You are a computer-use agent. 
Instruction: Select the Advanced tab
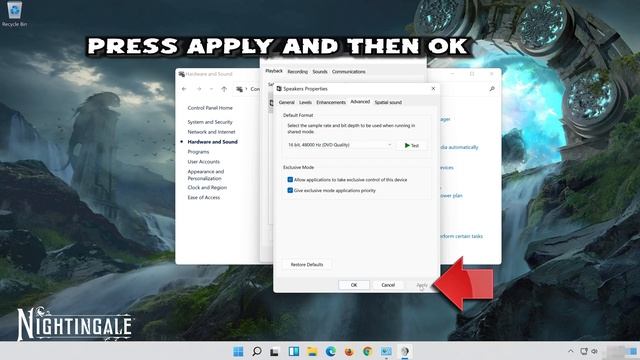(360, 102)
